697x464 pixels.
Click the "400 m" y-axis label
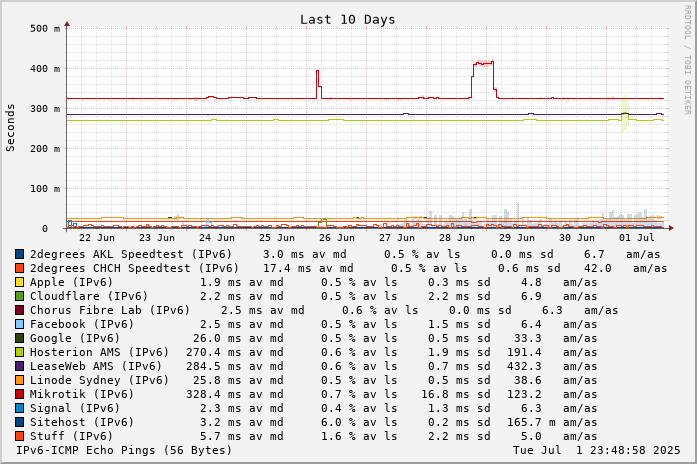pyautogui.click(x=45, y=68)
